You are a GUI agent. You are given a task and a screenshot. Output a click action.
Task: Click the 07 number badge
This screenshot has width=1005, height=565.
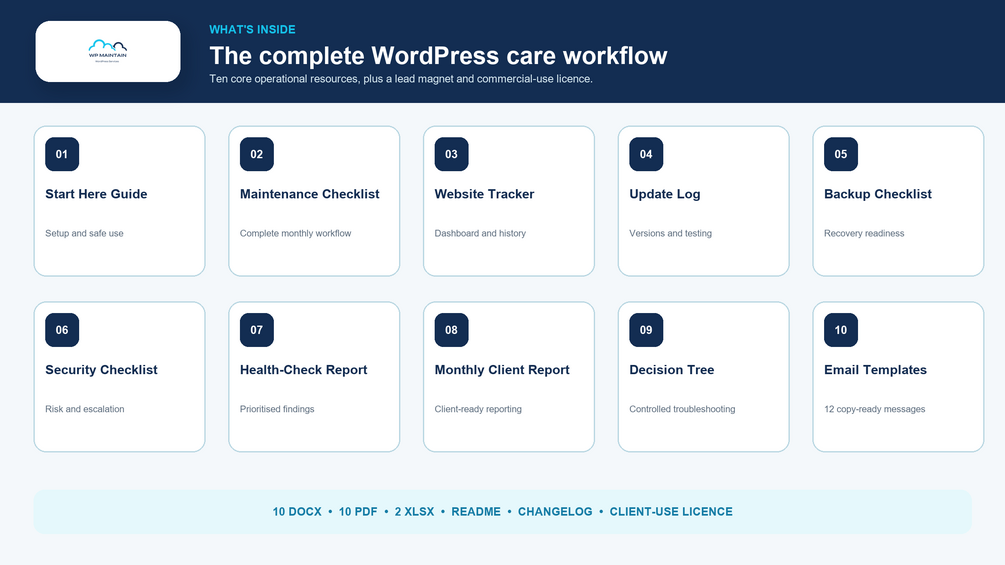(x=257, y=330)
